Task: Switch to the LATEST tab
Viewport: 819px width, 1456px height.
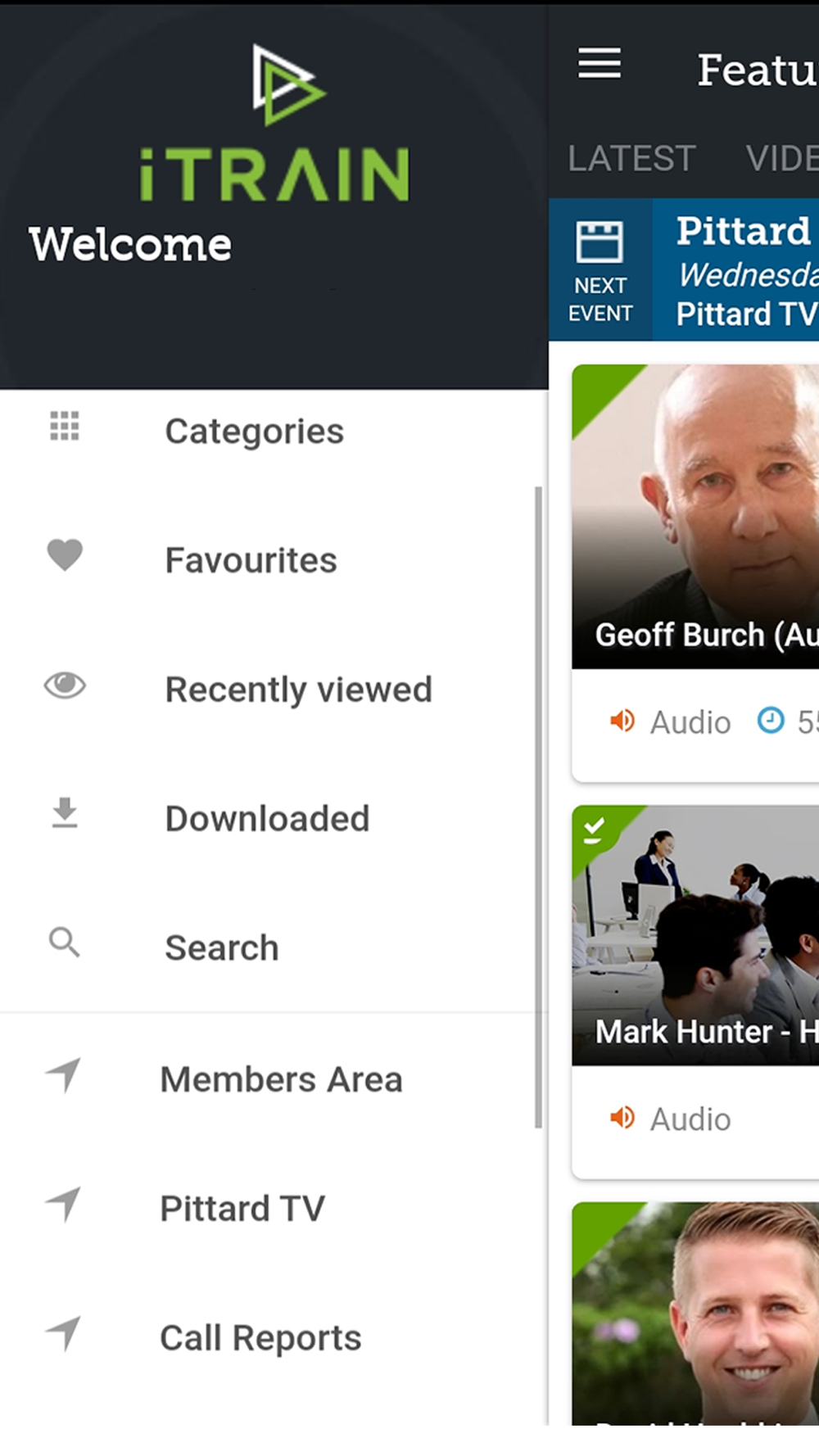Action: pos(631,158)
